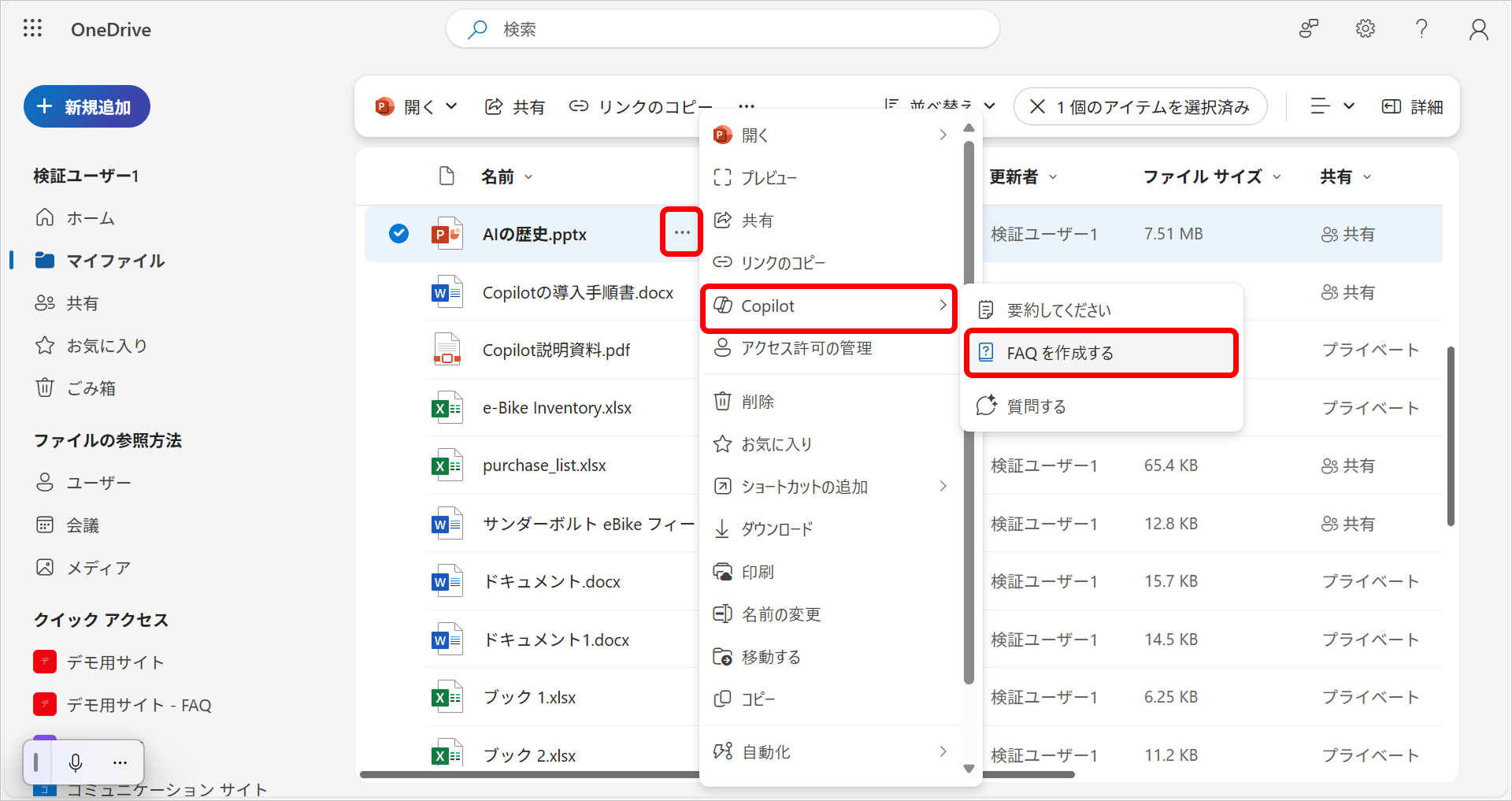The image size is (1512, 801).
Task: Open the help question mark icon
Action: 1421,29
